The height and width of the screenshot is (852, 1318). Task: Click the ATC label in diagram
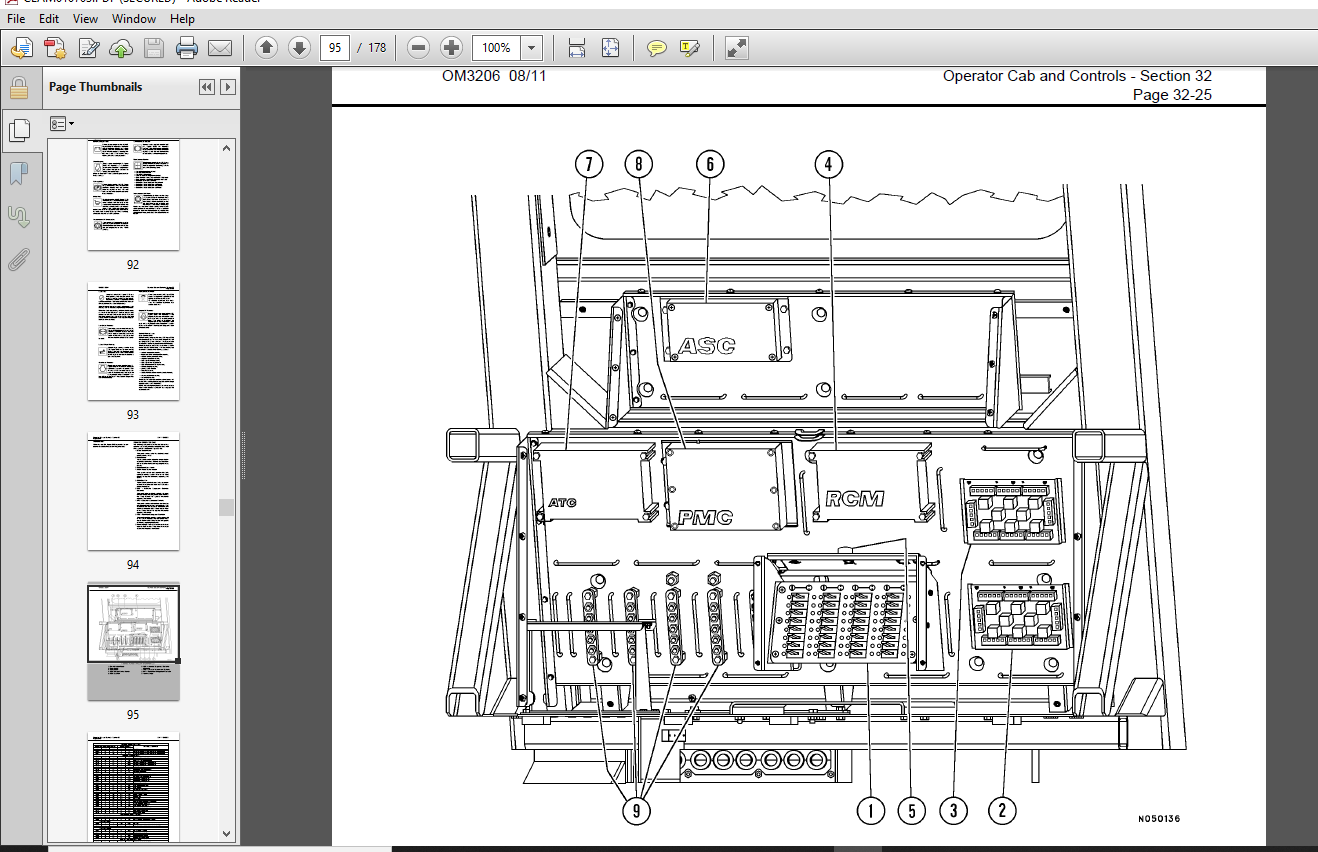(x=562, y=502)
